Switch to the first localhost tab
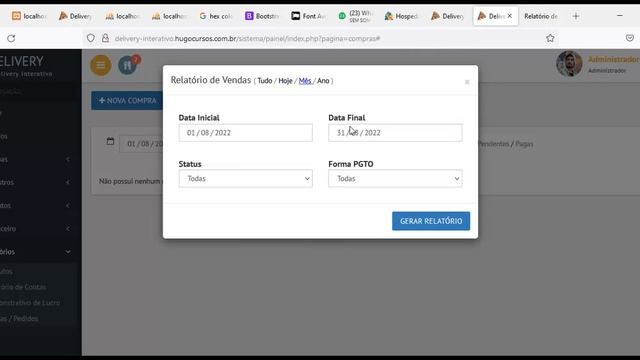 click(29, 16)
